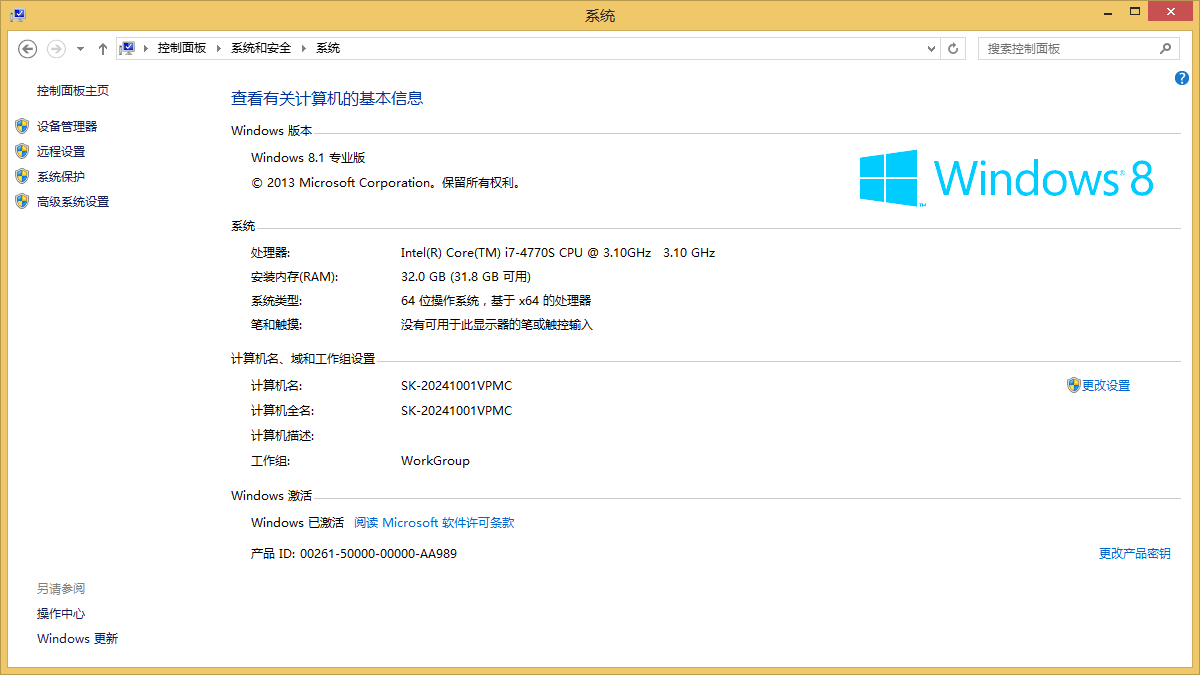
Task: Click the 搜索控制面板 search field
Action: pyautogui.click(x=1065, y=48)
